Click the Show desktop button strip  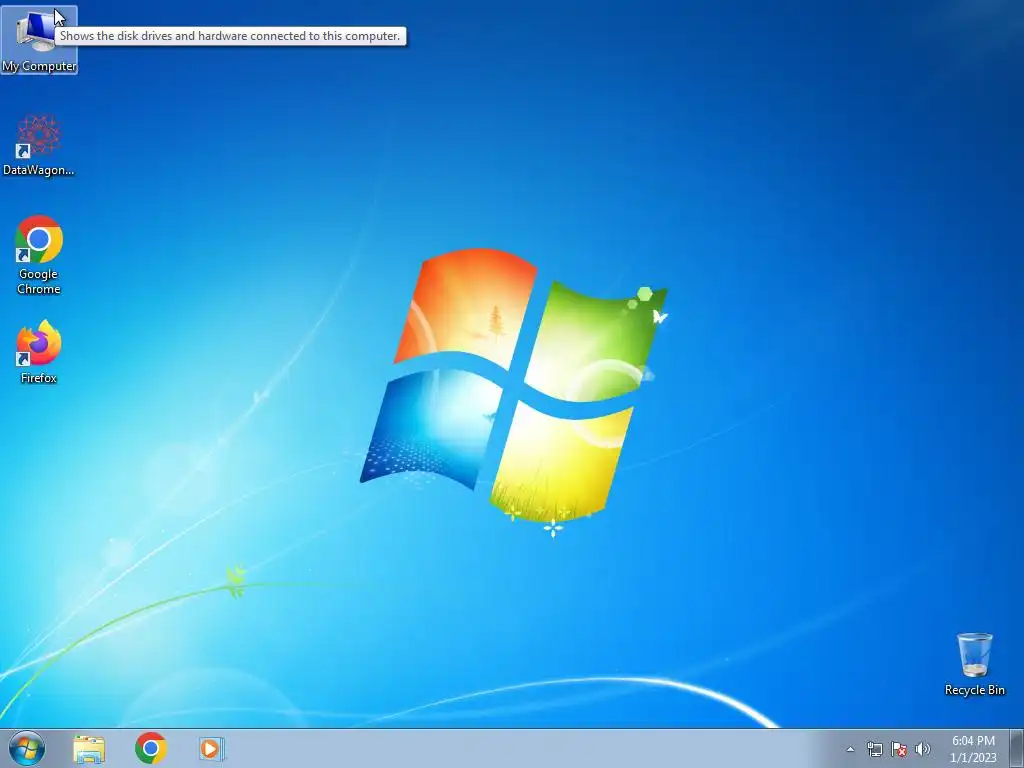(1016, 748)
